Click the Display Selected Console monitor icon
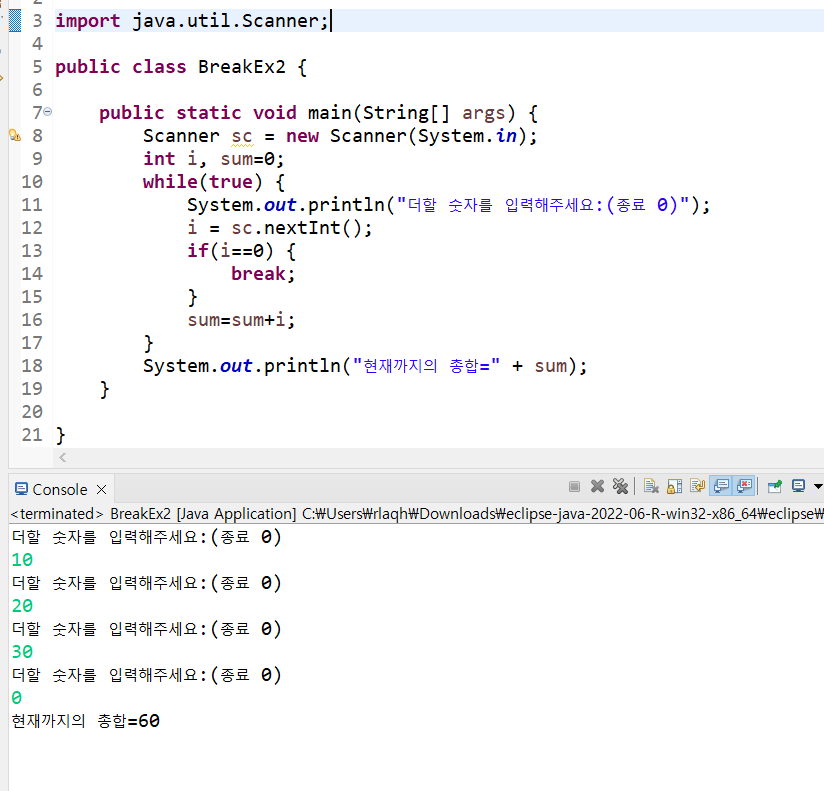Screen dimensions: 824x791 tap(798, 487)
